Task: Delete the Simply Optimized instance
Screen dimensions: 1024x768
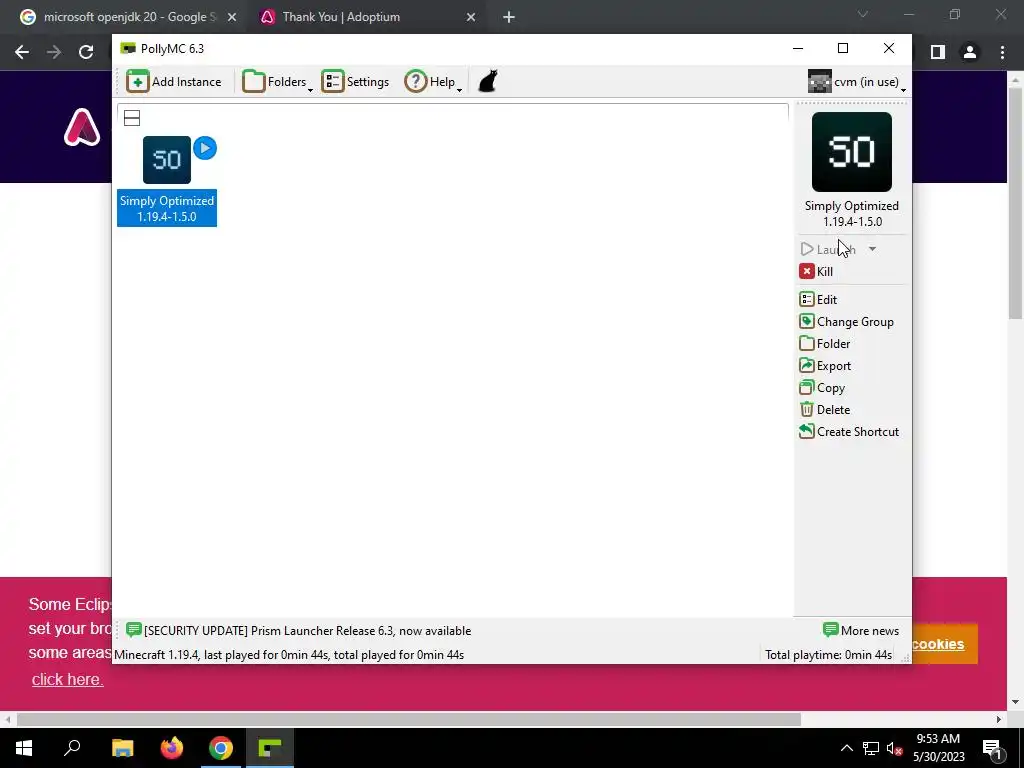Action: pos(825,410)
